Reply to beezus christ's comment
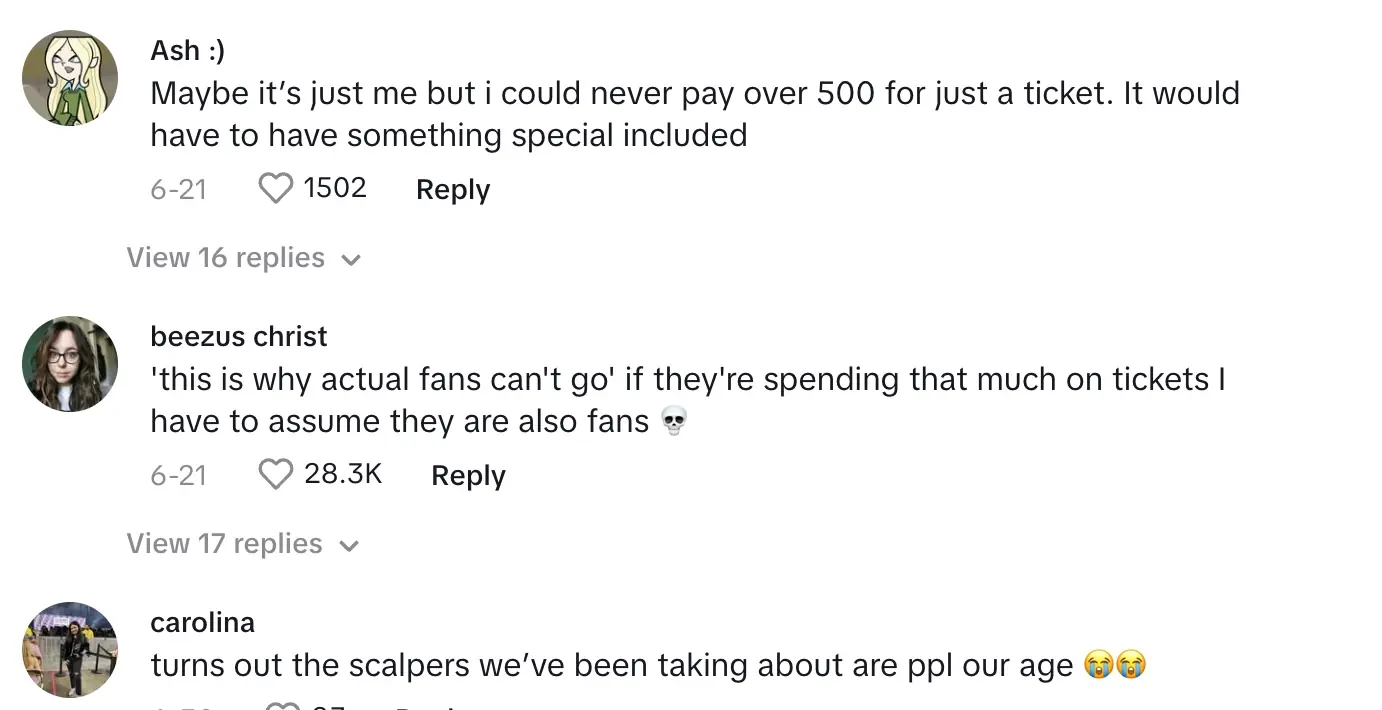This screenshot has width=1382, height=710. coord(468,476)
